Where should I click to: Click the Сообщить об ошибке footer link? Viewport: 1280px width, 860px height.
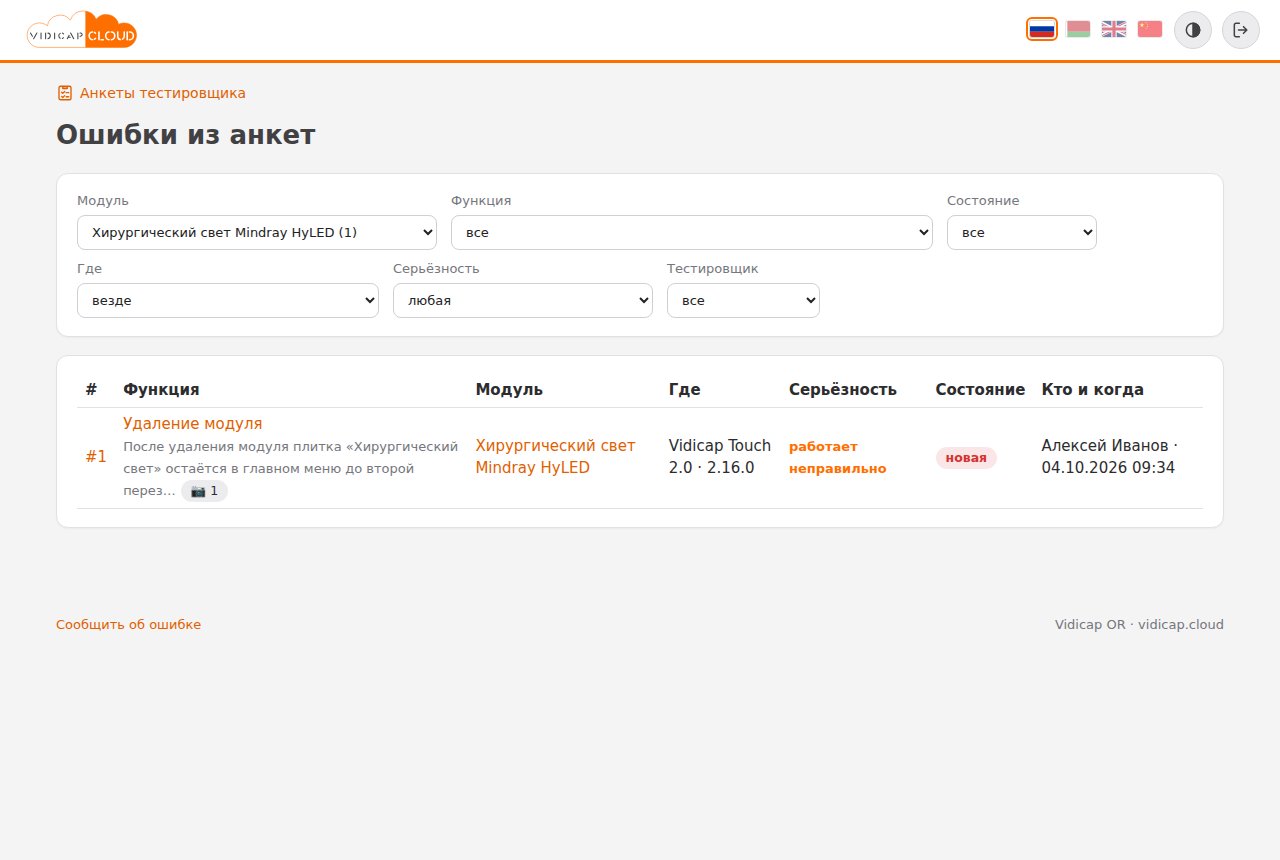pyautogui.click(x=128, y=625)
